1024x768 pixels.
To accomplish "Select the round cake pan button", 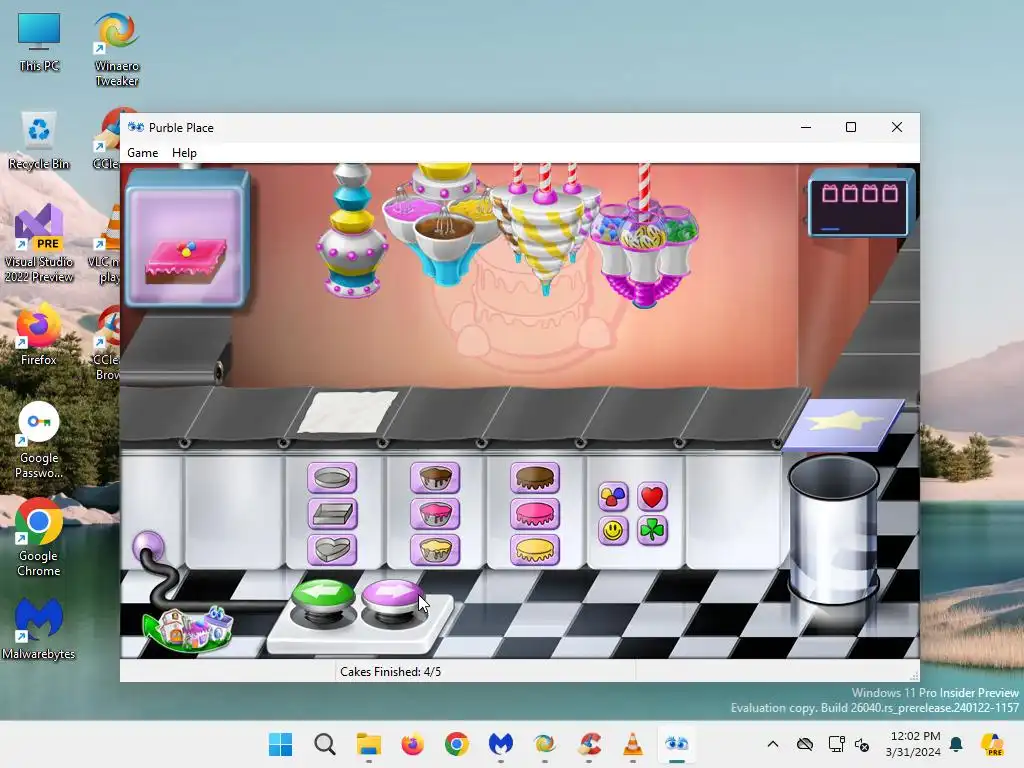I will (332, 478).
